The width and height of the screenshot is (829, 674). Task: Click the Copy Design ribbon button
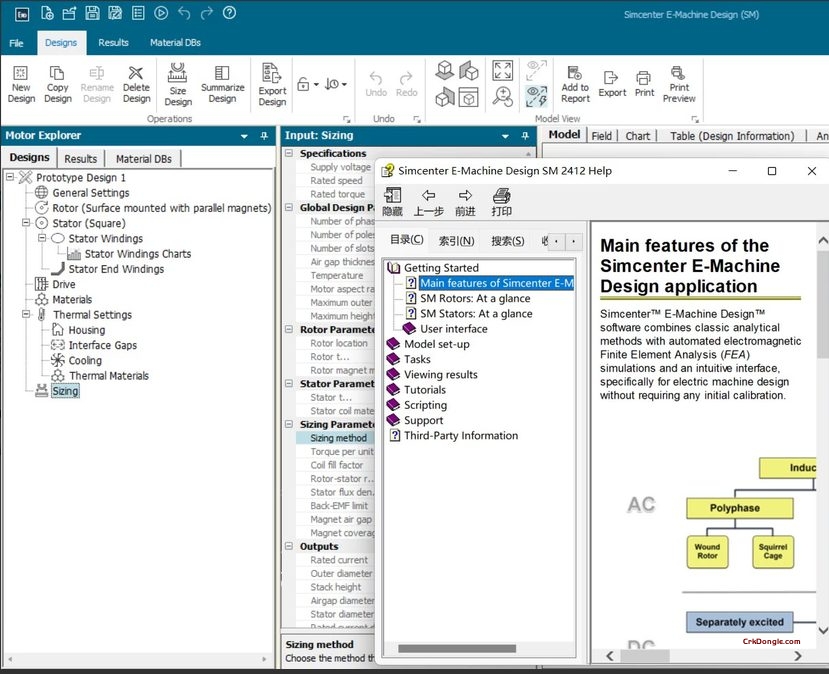(x=58, y=85)
